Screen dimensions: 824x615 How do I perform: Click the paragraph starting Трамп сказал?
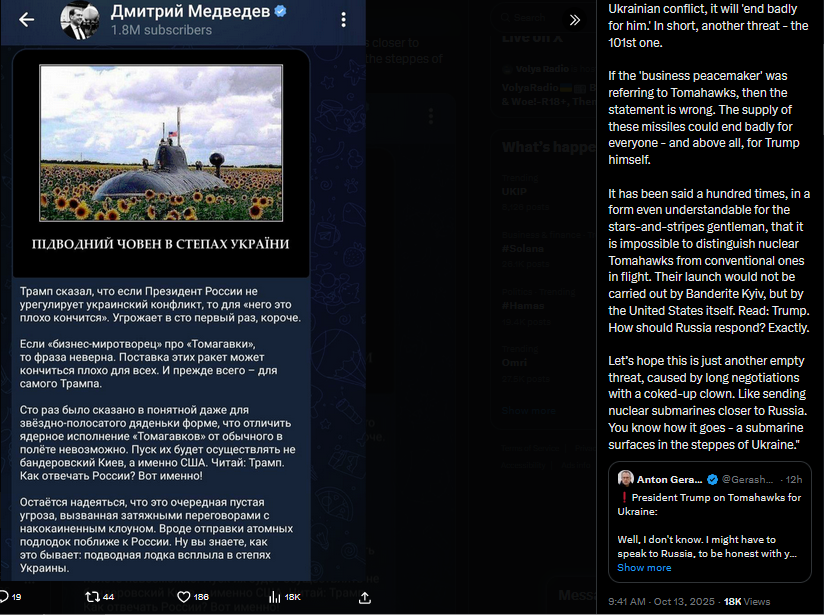tap(160, 304)
